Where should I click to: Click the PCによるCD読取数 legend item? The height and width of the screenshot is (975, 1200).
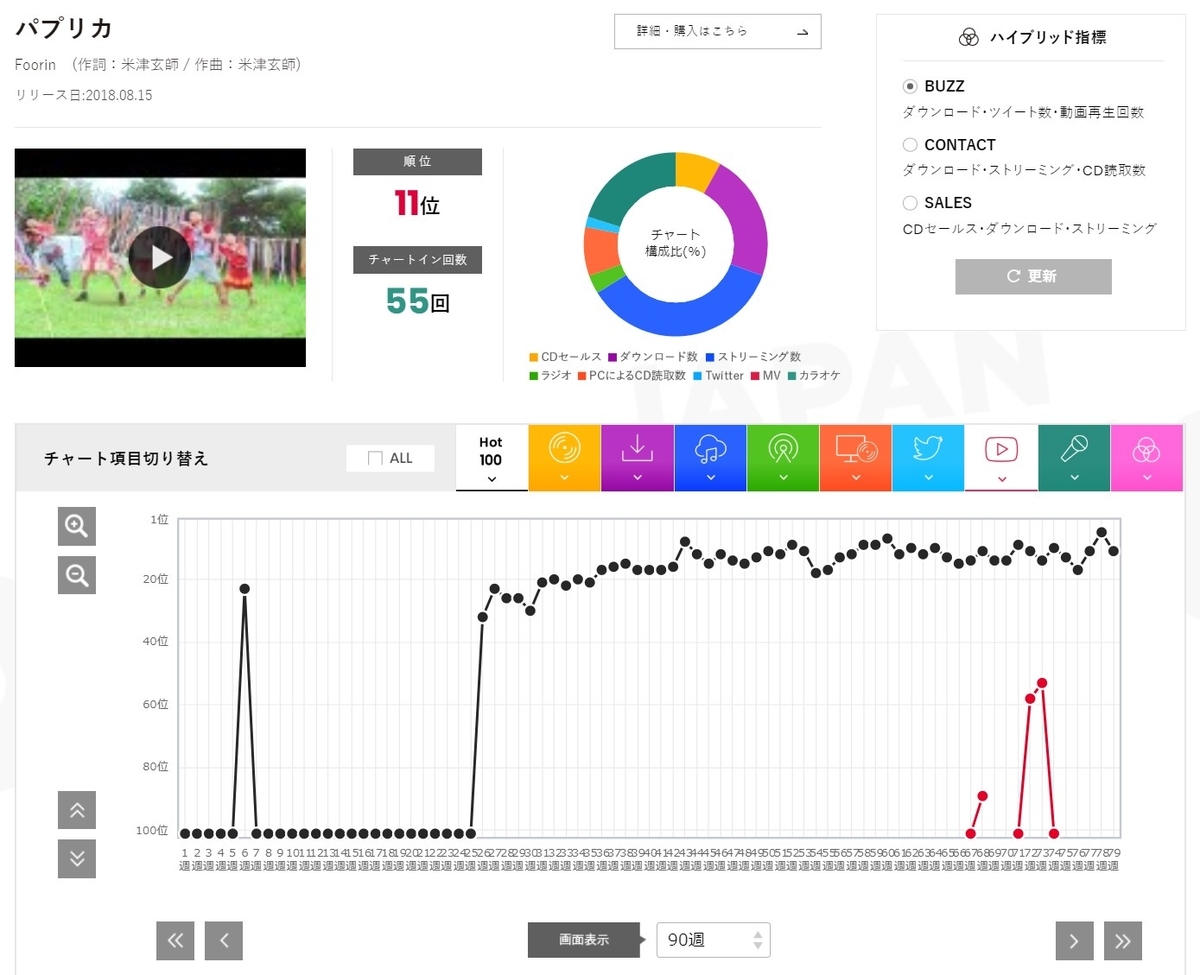(632, 376)
